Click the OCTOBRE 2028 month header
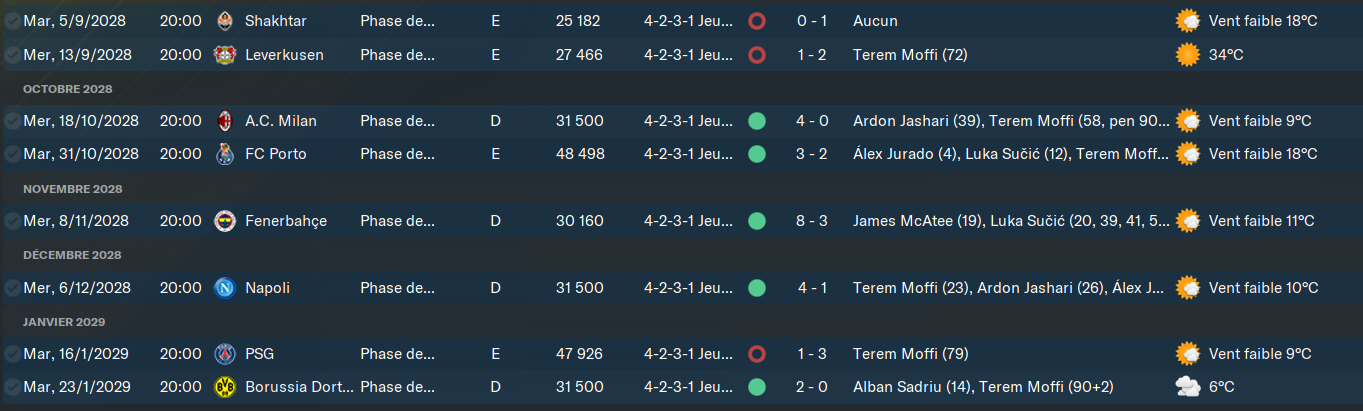 (x=68, y=89)
